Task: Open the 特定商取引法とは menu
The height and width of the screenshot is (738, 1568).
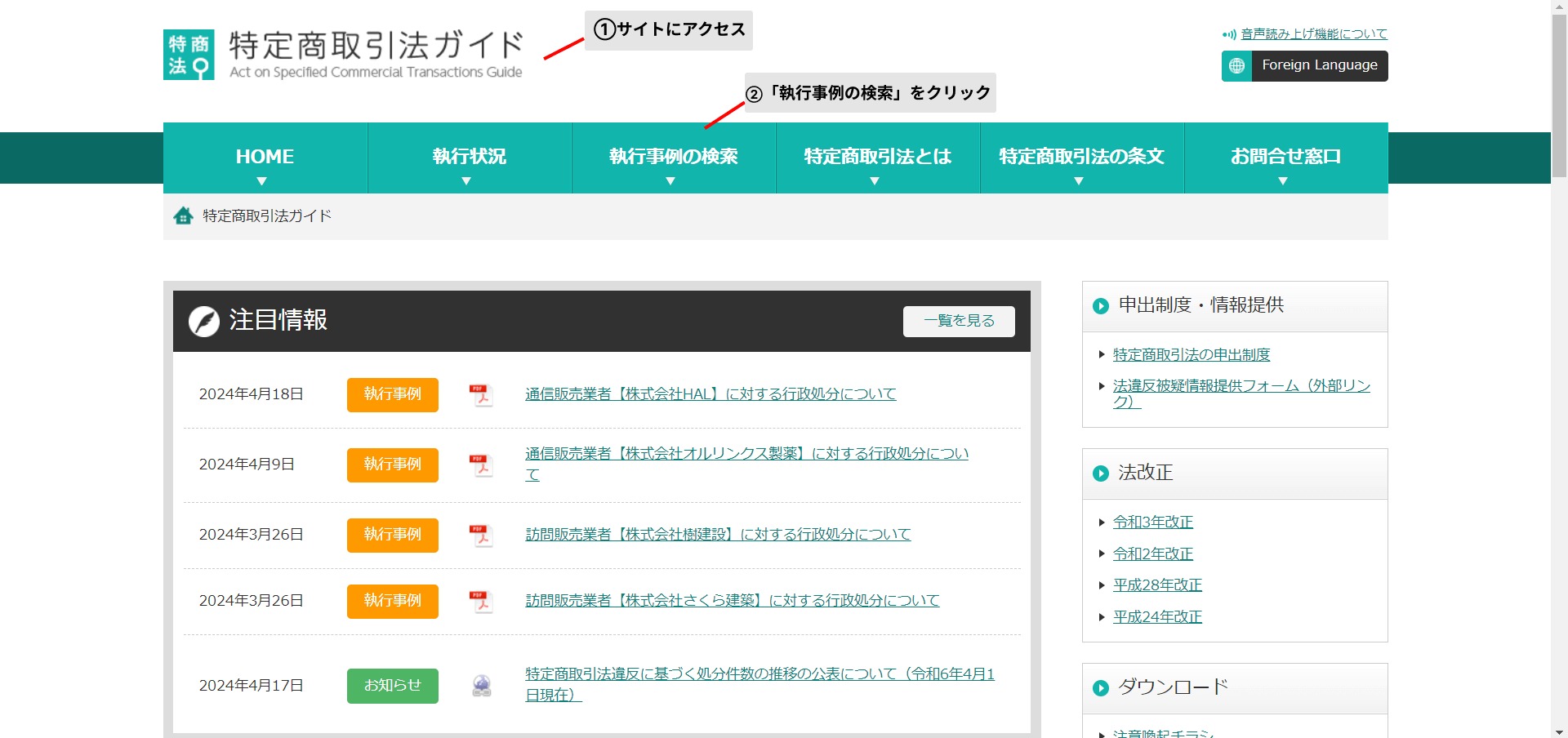Action: (878, 158)
